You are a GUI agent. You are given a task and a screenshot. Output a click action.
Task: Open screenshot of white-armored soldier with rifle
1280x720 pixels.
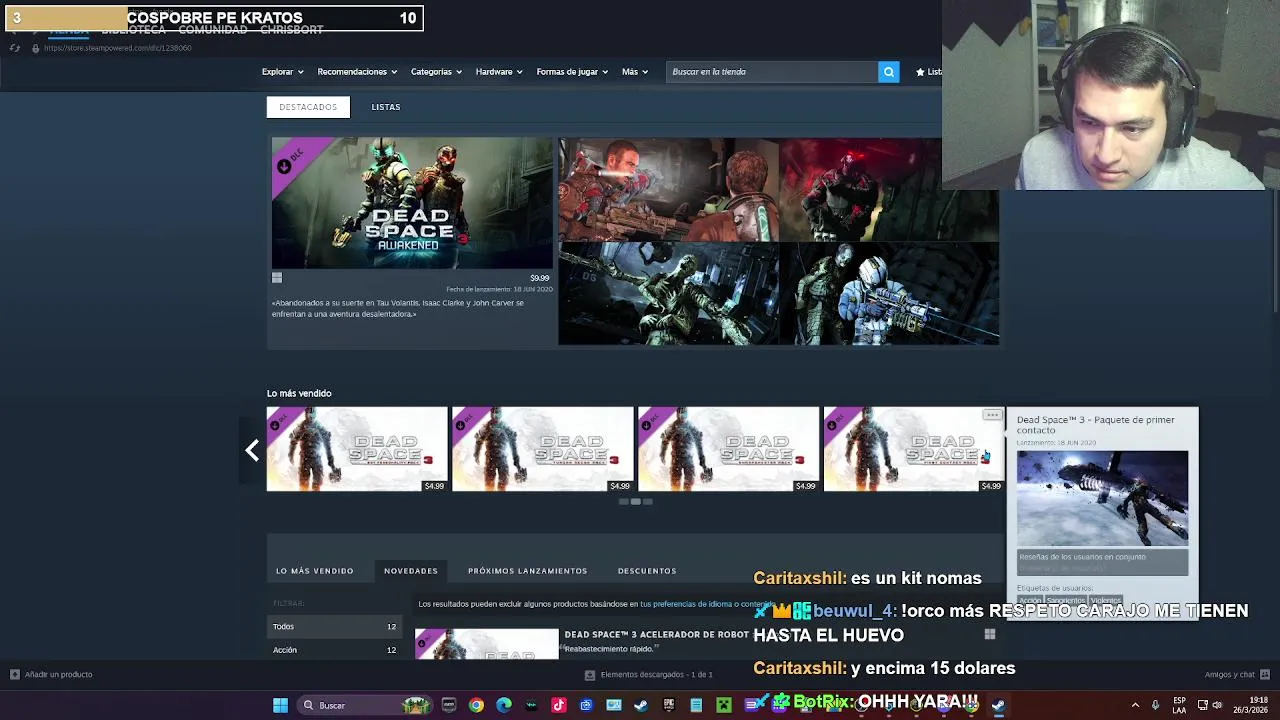click(889, 293)
